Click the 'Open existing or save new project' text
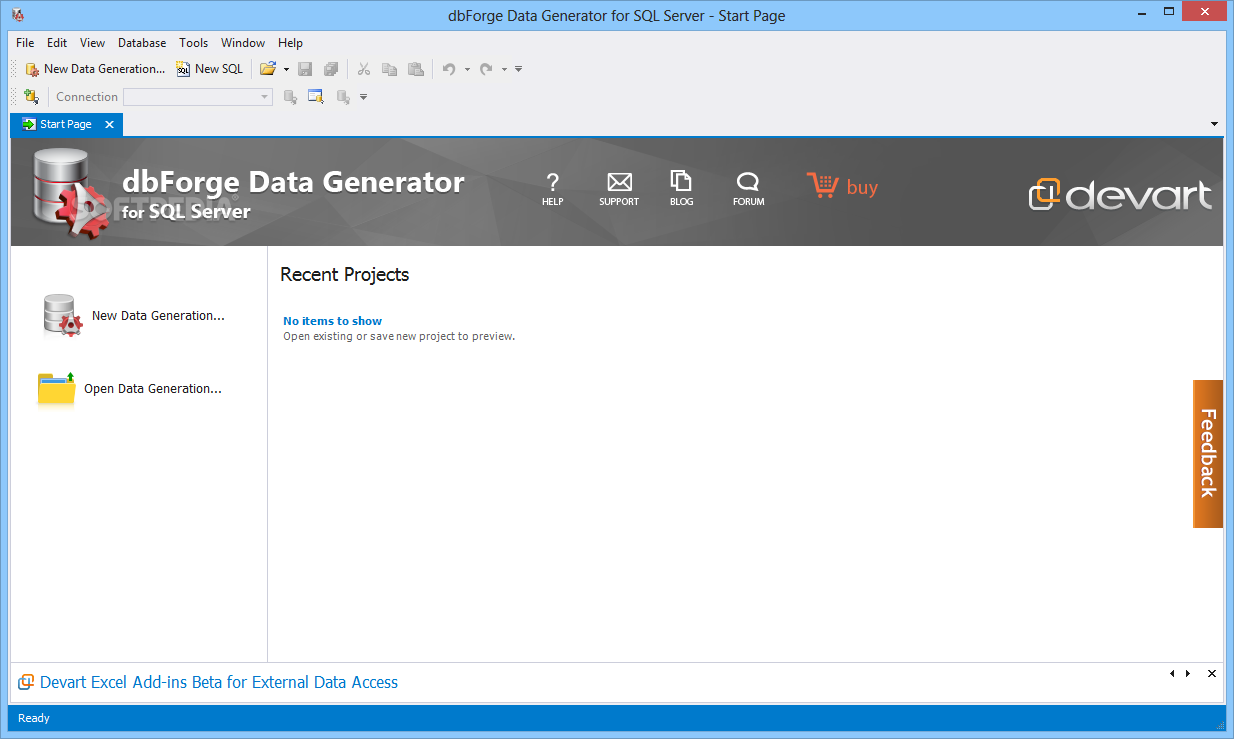Image resolution: width=1234 pixels, height=739 pixels. coord(399,336)
